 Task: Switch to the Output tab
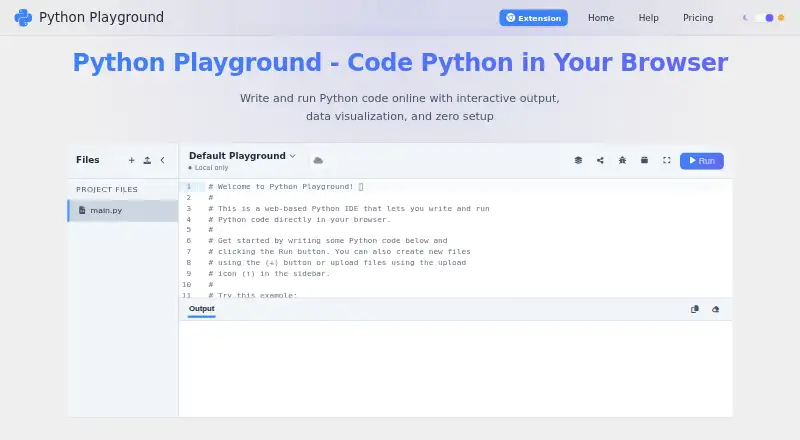tap(202, 309)
